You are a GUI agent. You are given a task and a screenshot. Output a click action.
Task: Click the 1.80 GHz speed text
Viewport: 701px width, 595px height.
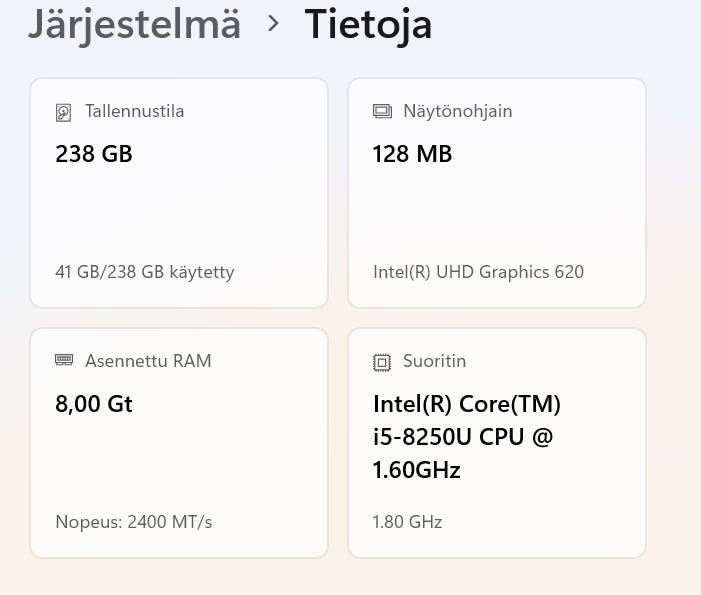(x=407, y=522)
